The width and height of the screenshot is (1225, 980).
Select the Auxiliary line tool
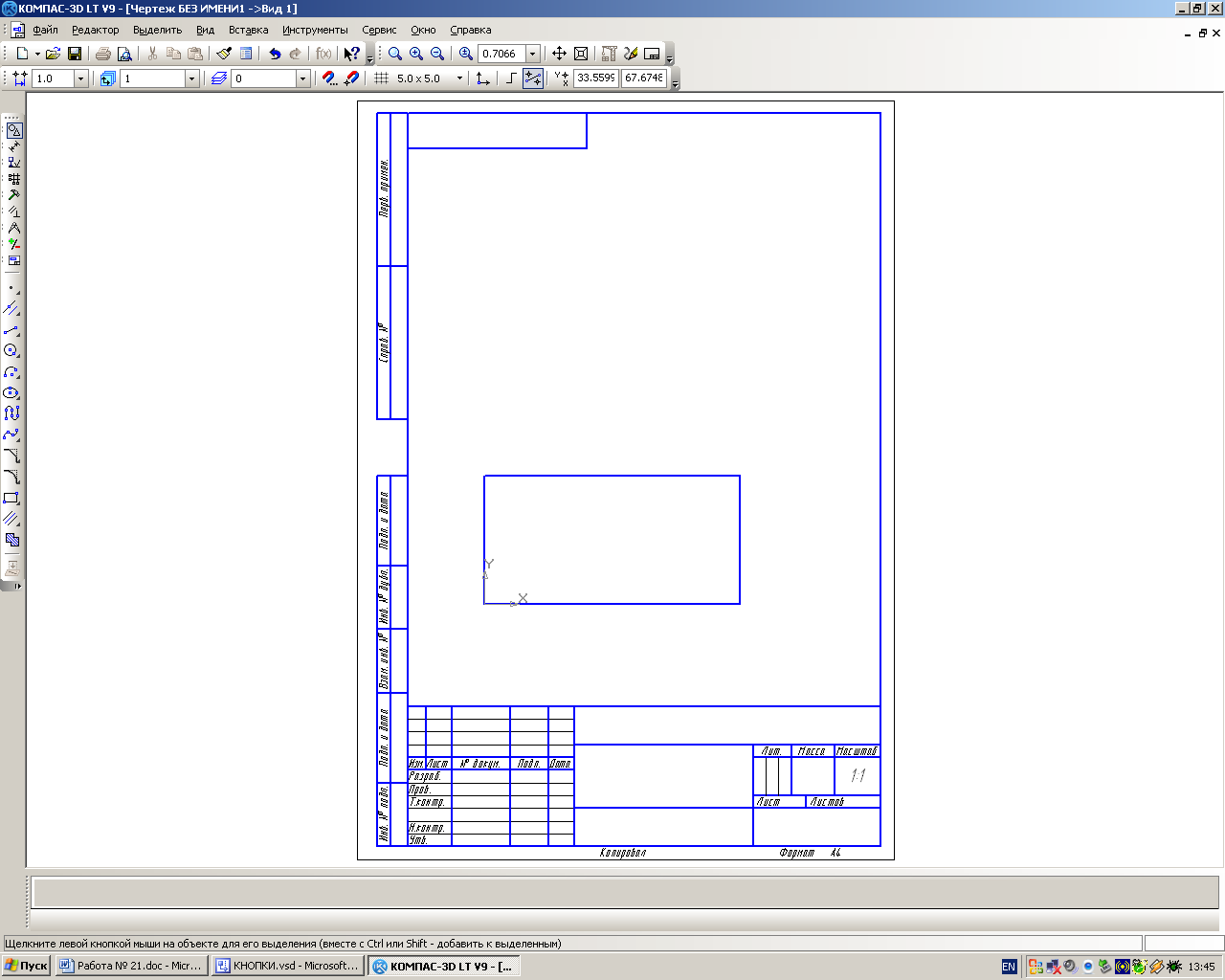tap(12, 309)
